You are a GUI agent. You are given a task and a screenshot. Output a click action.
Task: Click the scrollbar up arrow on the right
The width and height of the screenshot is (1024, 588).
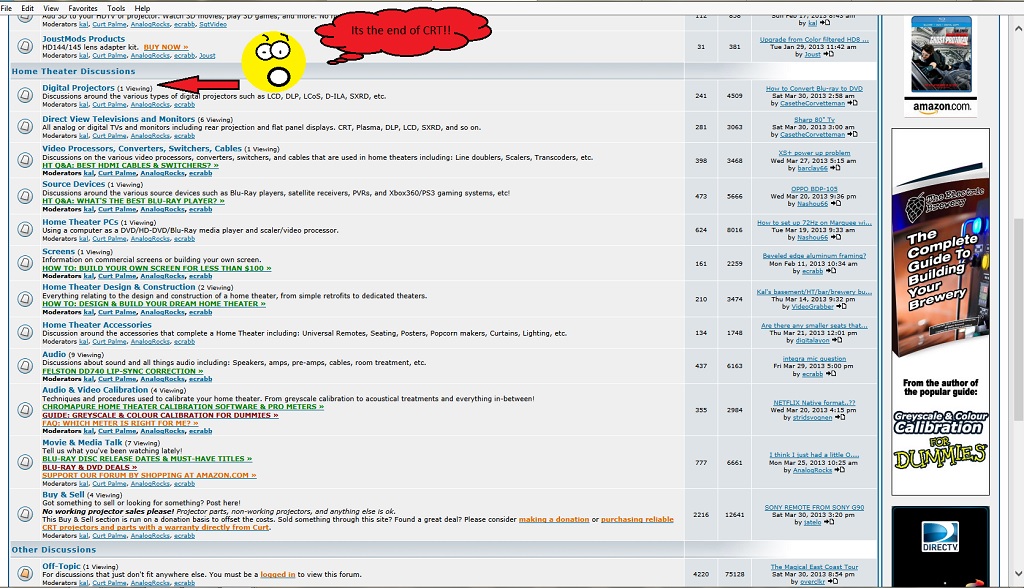[1018, 29]
